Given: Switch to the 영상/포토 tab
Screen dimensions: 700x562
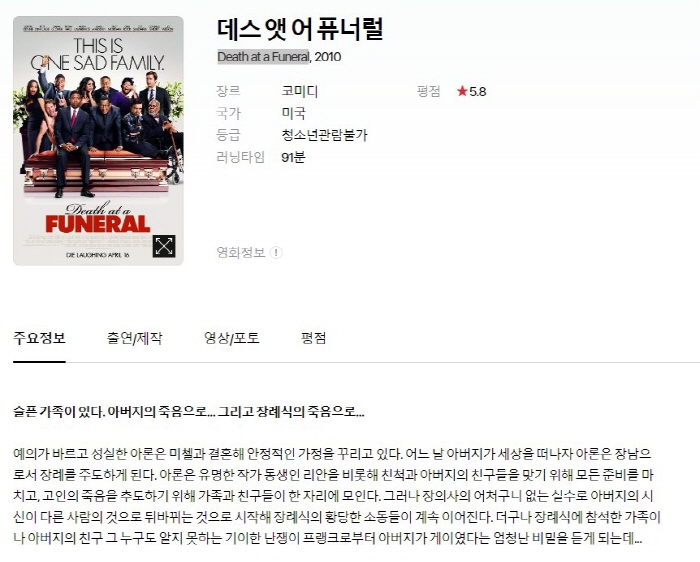Looking at the screenshot, I should (231, 338).
